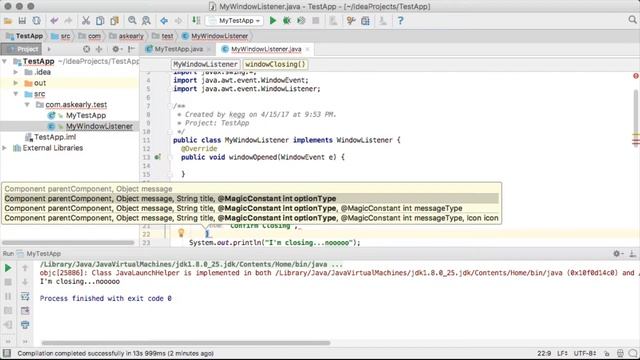640x360 pixels.
Task: Select the MyWindowListener.java editor tab
Action: pos(266,49)
